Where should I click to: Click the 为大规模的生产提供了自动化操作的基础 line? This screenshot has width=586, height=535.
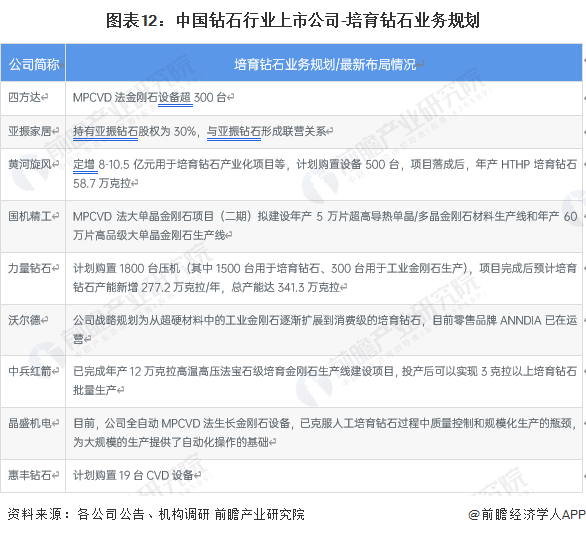[x=171, y=442]
